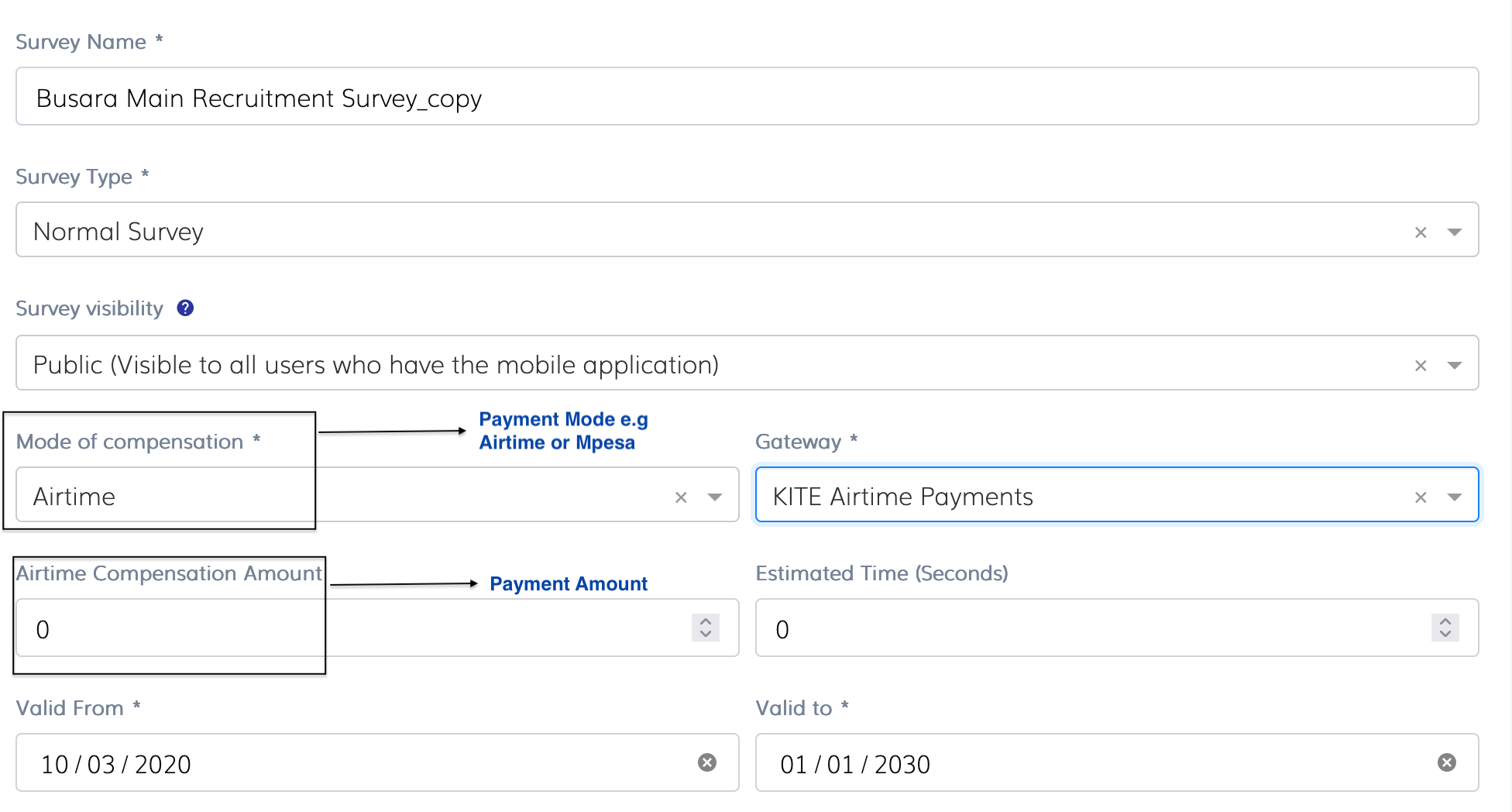Clear the Normal Survey selection
The image size is (1512, 812).
1421,230
